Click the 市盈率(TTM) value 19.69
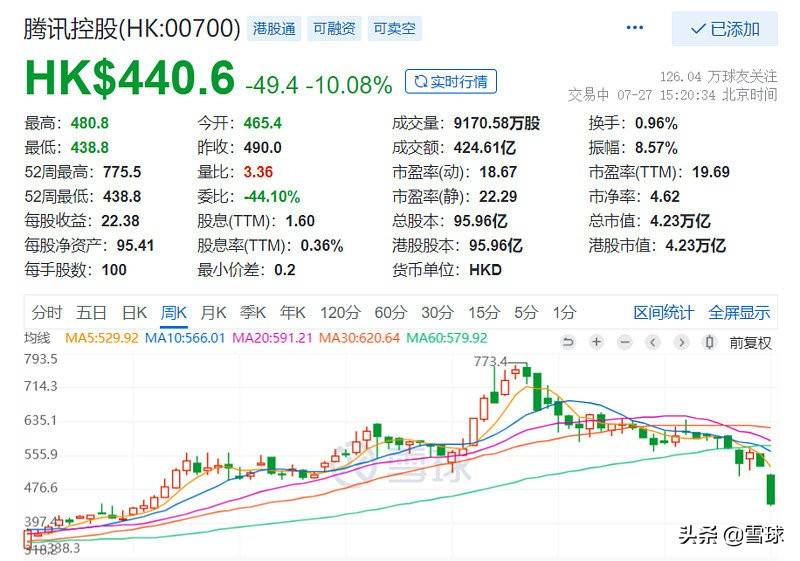800x561 pixels. coord(711,172)
